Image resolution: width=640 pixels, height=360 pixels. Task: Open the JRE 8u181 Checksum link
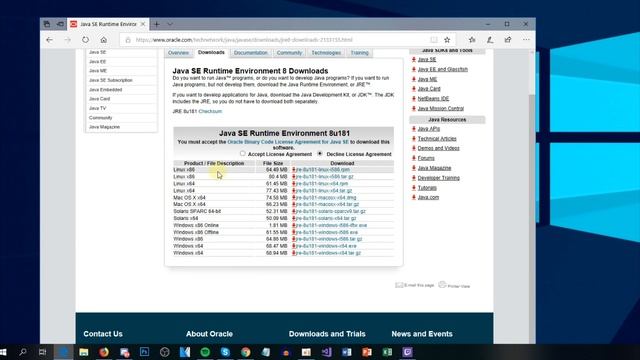coord(210,111)
